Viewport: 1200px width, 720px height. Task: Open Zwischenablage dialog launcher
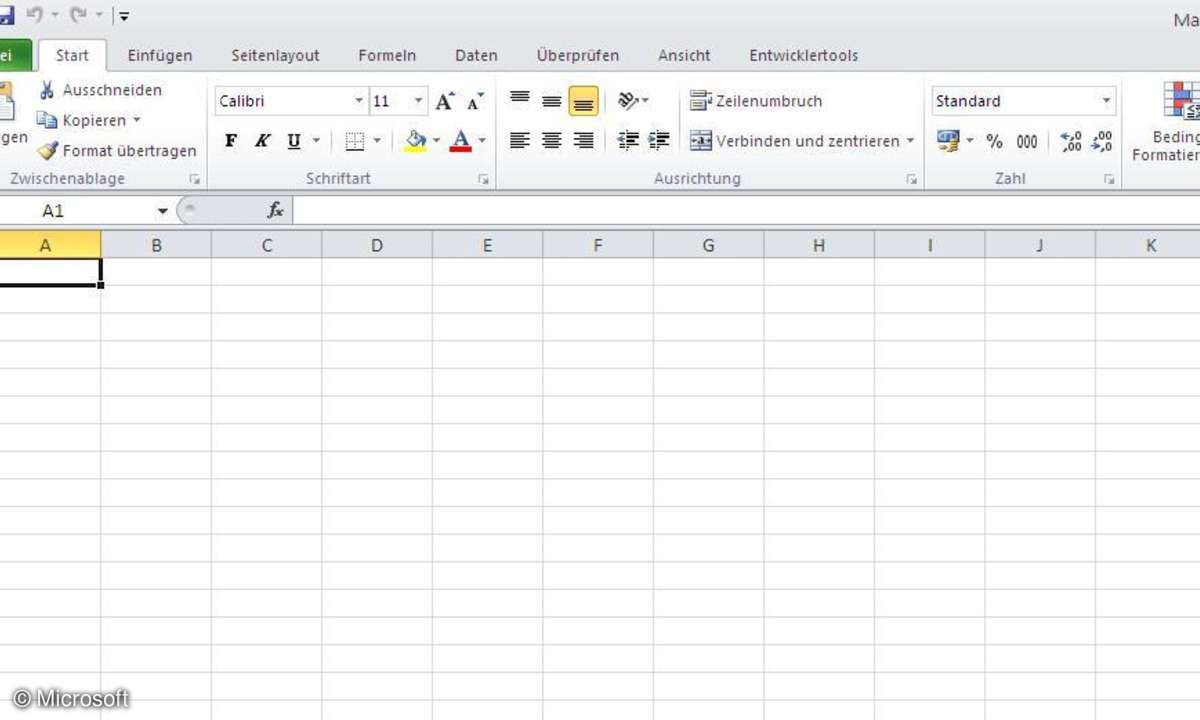(195, 180)
